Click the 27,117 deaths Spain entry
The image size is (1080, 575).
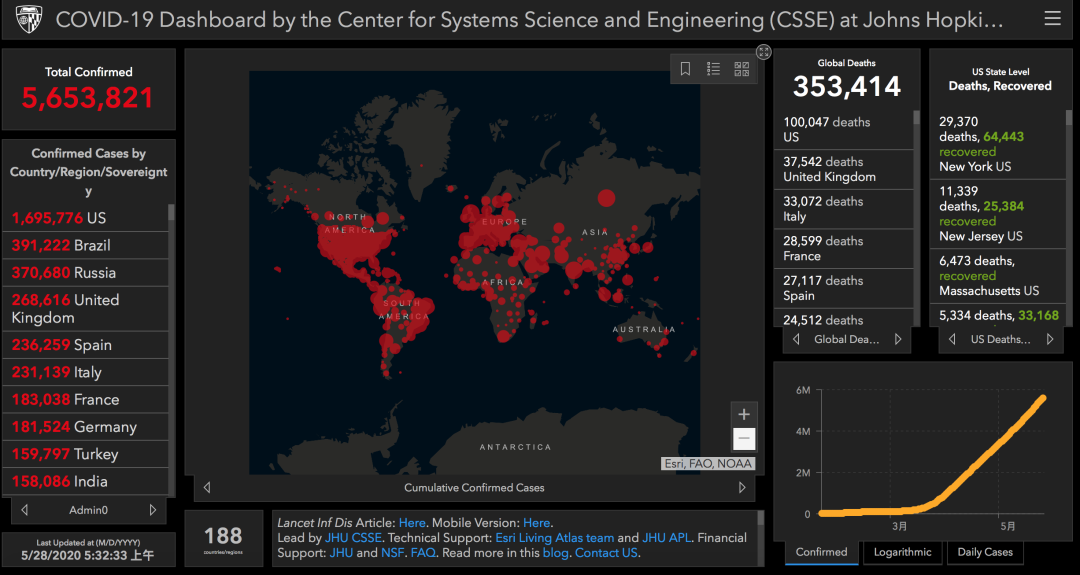(x=844, y=288)
